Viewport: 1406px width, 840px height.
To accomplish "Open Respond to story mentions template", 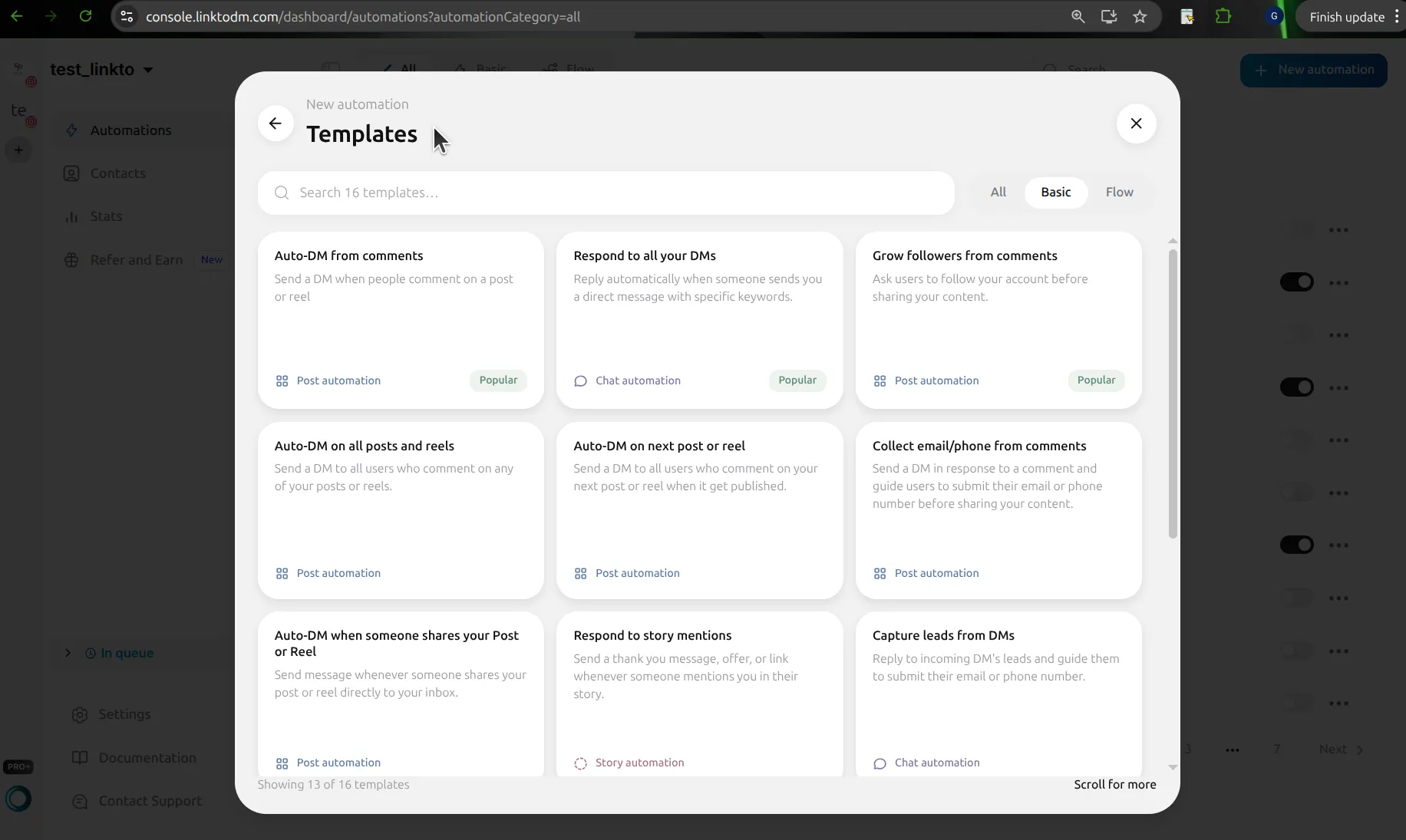I will tap(699, 694).
